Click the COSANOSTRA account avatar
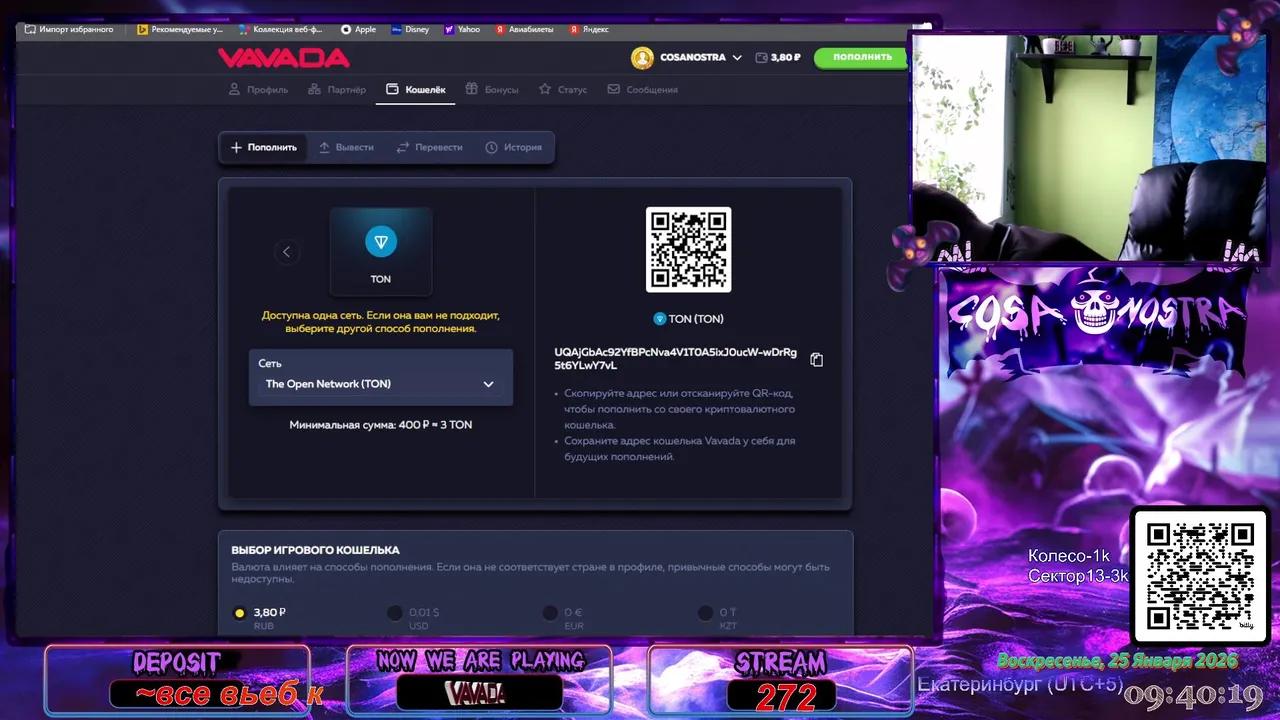The width and height of the screenshot is (1280, 720). tap(643, 57)
